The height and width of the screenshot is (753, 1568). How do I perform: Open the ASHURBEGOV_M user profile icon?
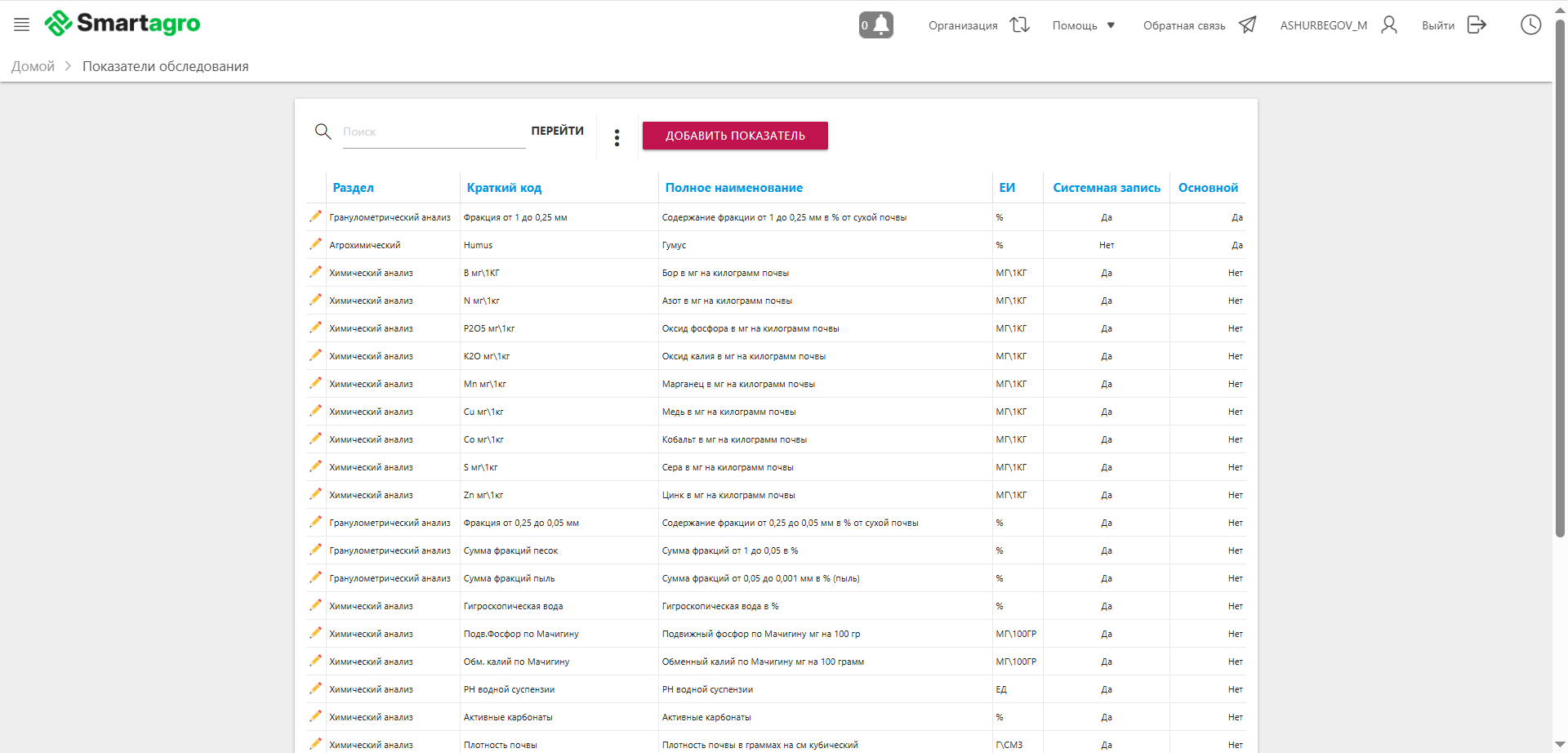[1388, 25]
